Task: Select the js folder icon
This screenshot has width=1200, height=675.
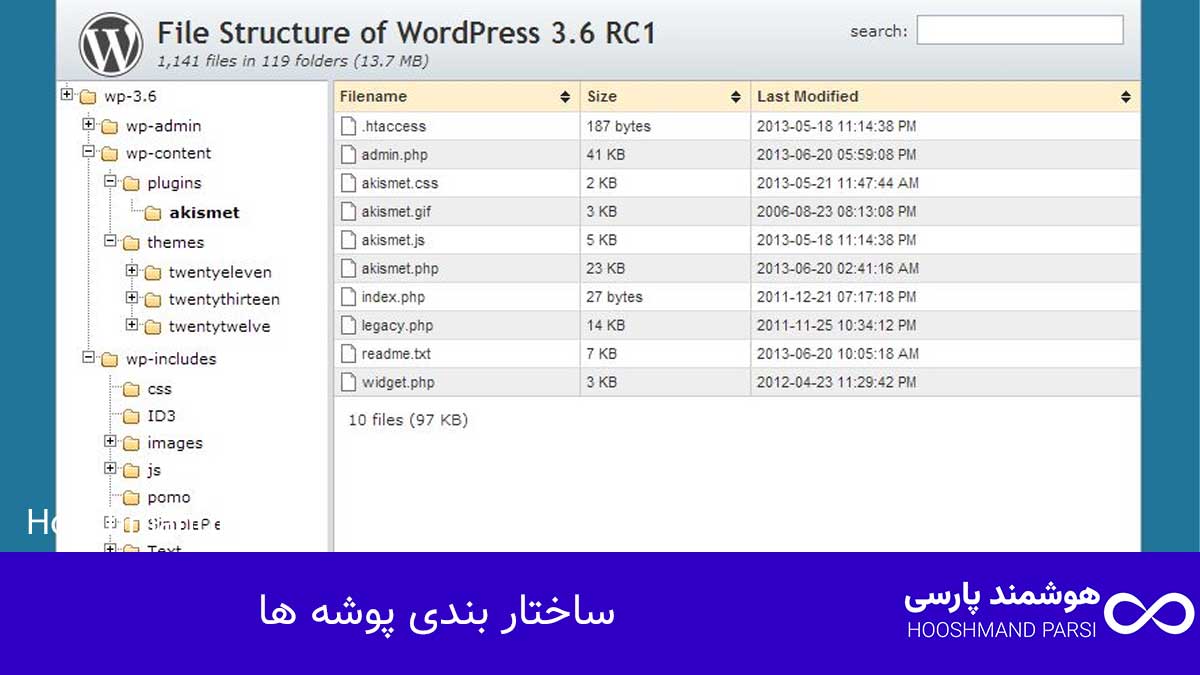Action: pyautogui.click(x=131, y=470)
